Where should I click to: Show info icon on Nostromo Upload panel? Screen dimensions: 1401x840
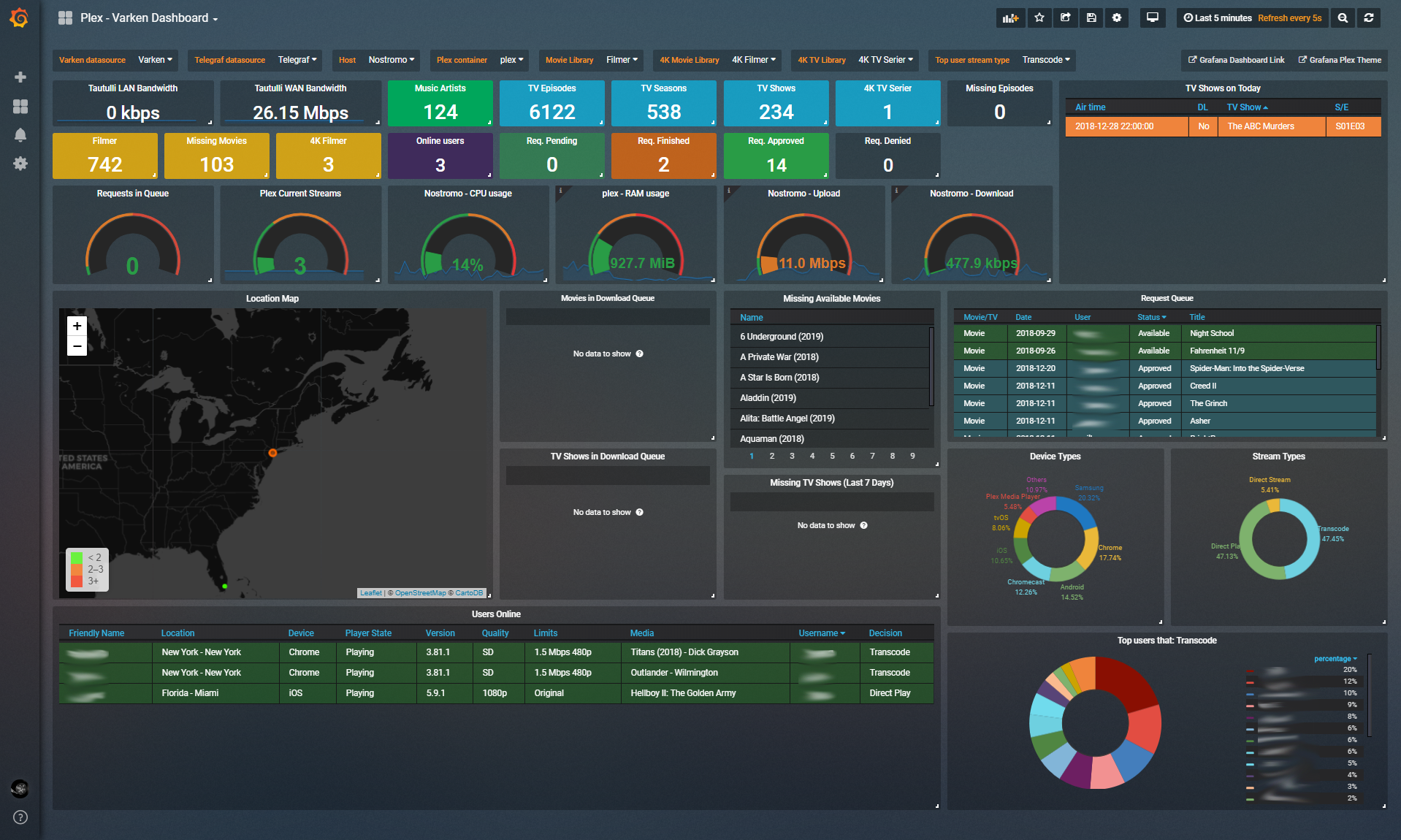[x=728, y=191]
